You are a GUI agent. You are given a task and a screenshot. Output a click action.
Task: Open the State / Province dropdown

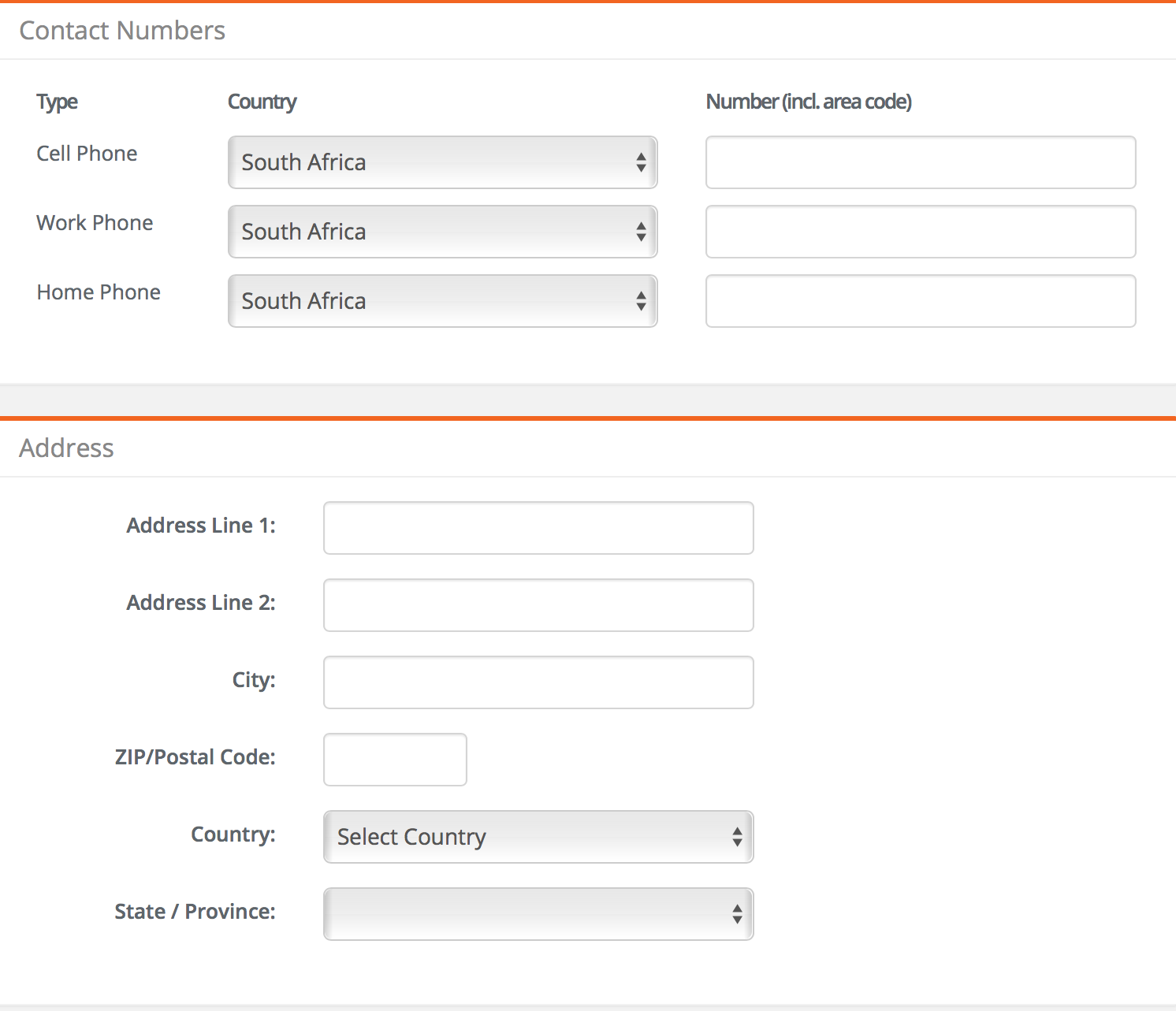pos(538,914)
